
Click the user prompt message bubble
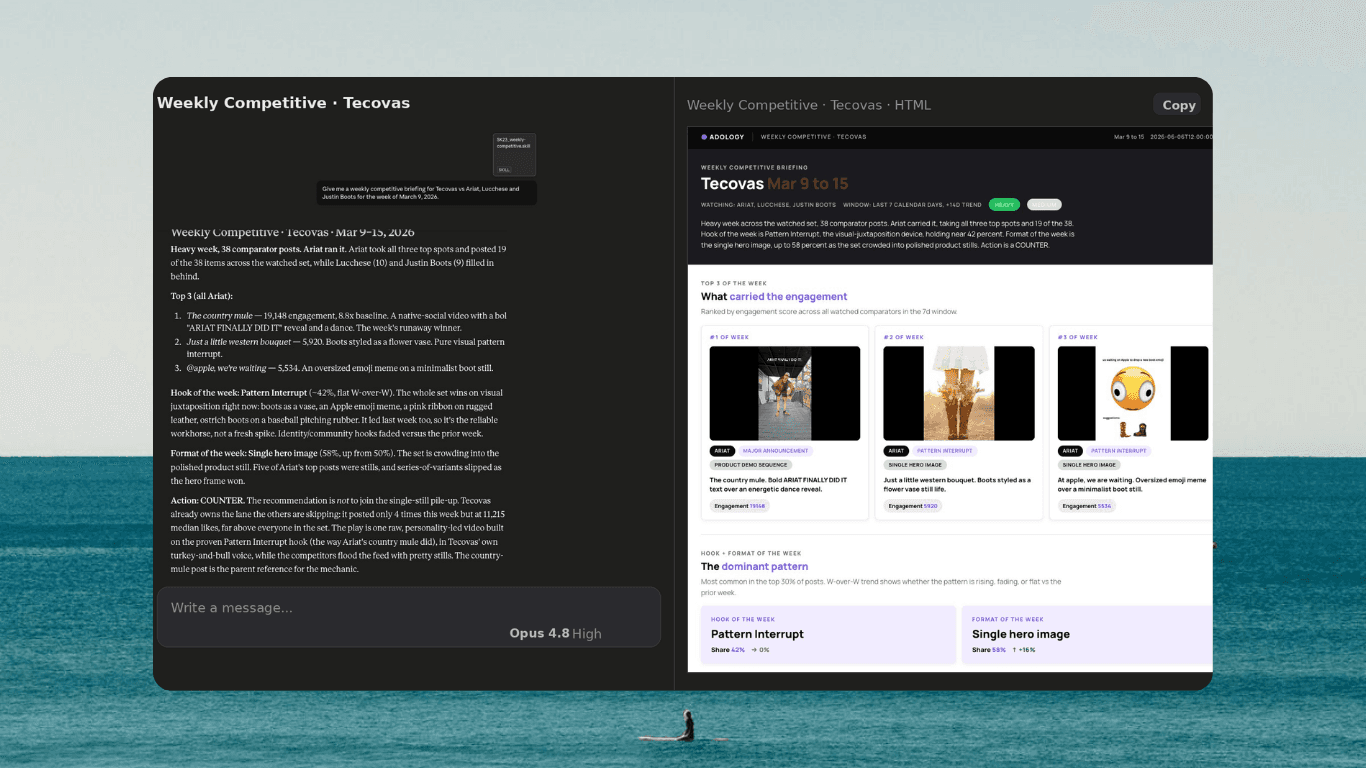pos(427,193)
